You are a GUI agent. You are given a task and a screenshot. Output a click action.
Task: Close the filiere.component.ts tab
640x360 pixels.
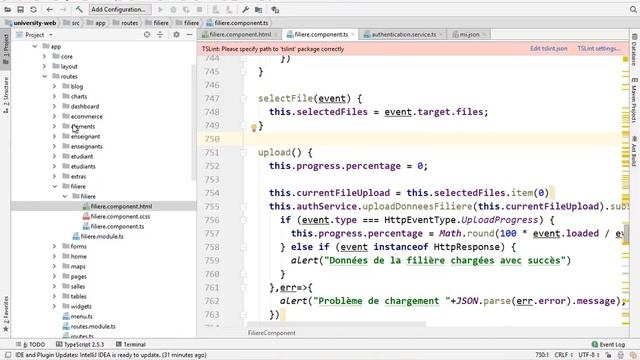(353, 35)
